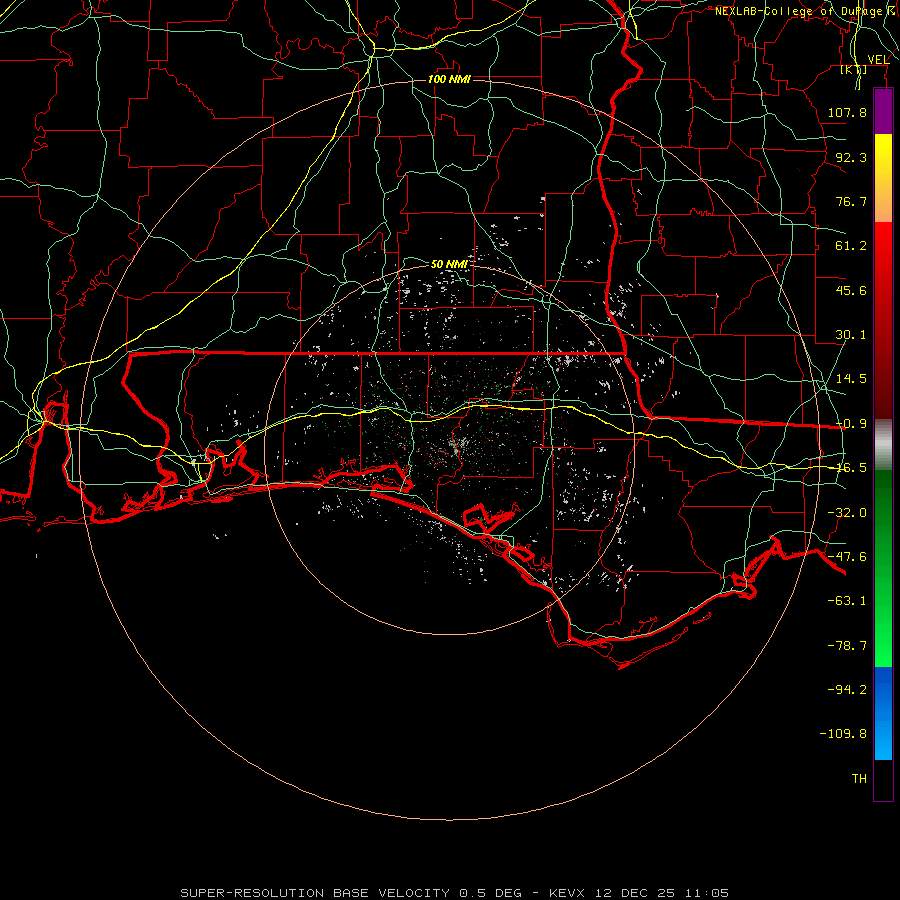This screenshot has width=900, height=900.
Task: Select the 76.7 scale value
Action: tap(850, 201)
